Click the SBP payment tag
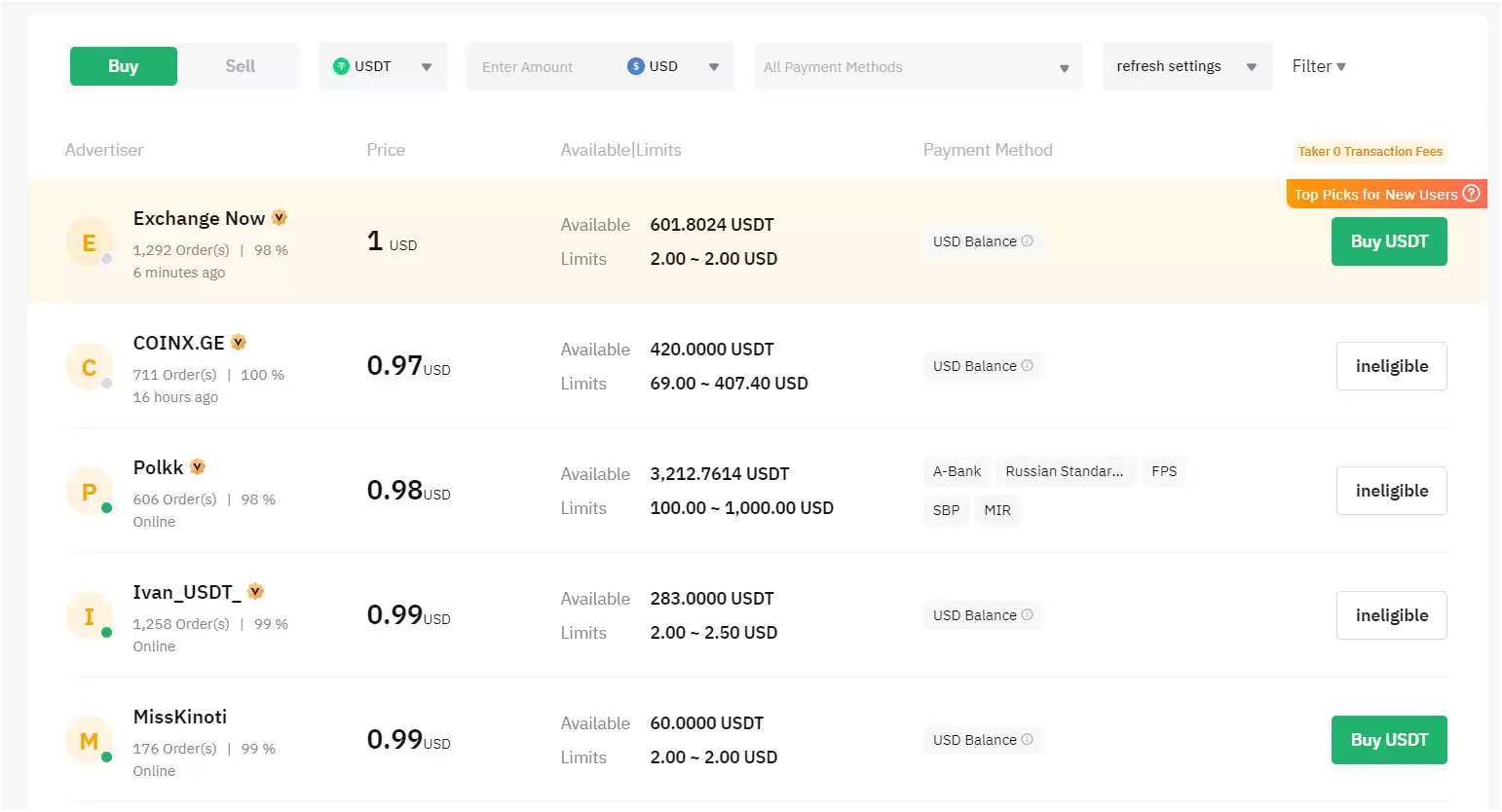This screenshot has height=812, width=1502. [946, 510]
